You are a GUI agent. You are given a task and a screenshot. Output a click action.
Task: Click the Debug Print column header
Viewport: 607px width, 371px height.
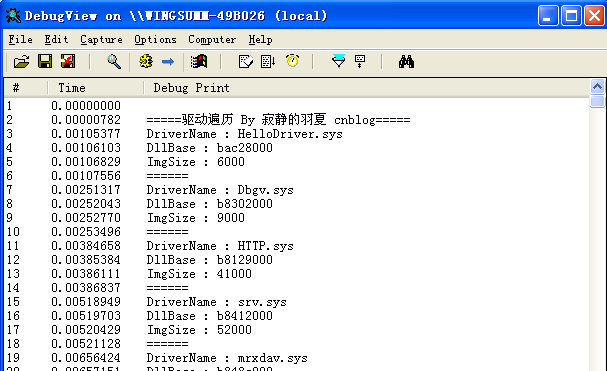click(366, 88)
